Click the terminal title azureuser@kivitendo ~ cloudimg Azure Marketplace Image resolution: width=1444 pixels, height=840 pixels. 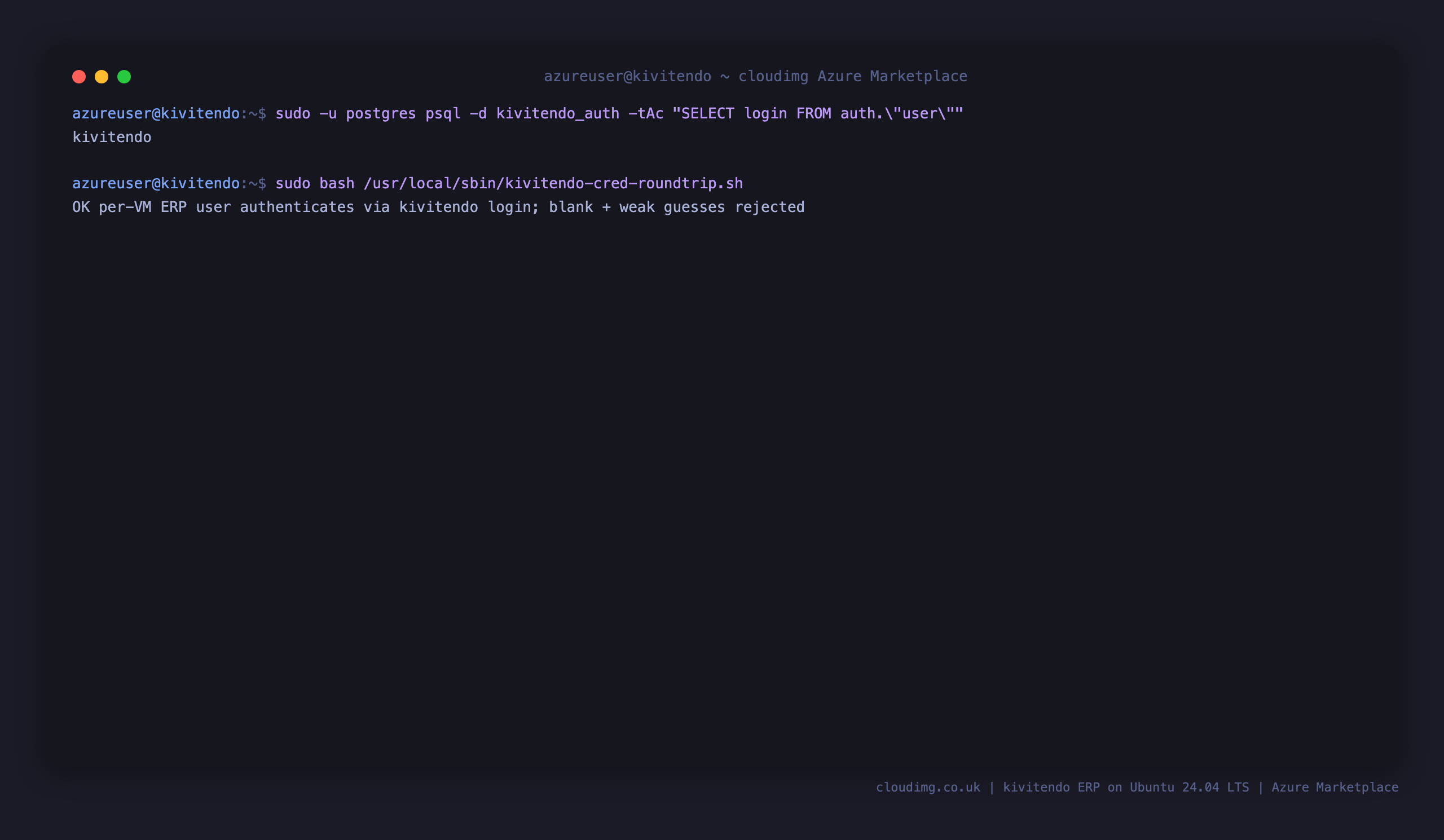tap(755, 76)
